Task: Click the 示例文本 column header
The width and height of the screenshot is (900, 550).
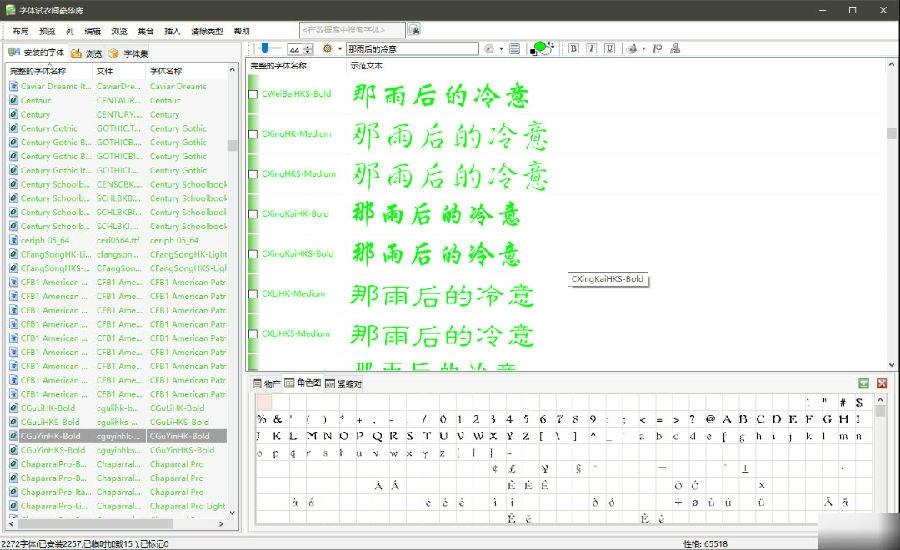Action: [367, 66]
